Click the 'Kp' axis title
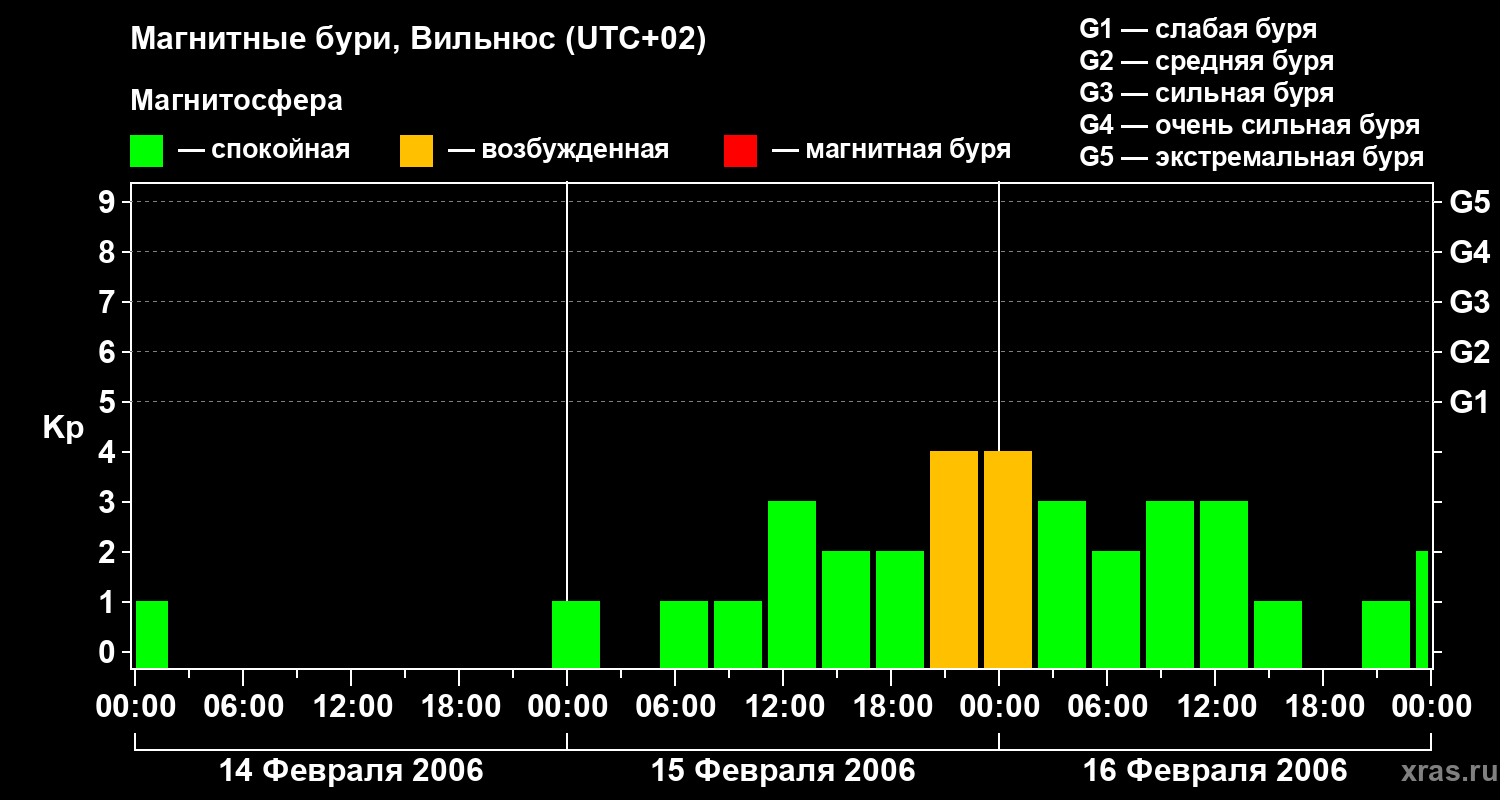Screen dimensions: 1500x800 coord(63,428)
